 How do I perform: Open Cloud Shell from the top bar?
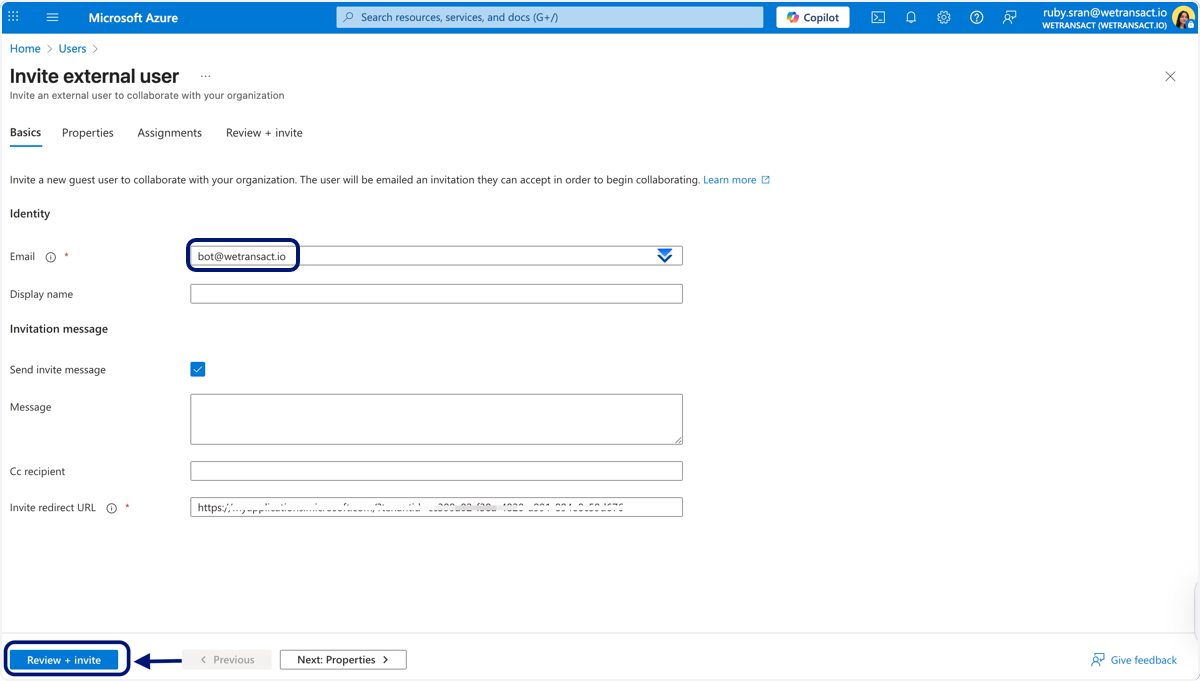coord(878,17)
